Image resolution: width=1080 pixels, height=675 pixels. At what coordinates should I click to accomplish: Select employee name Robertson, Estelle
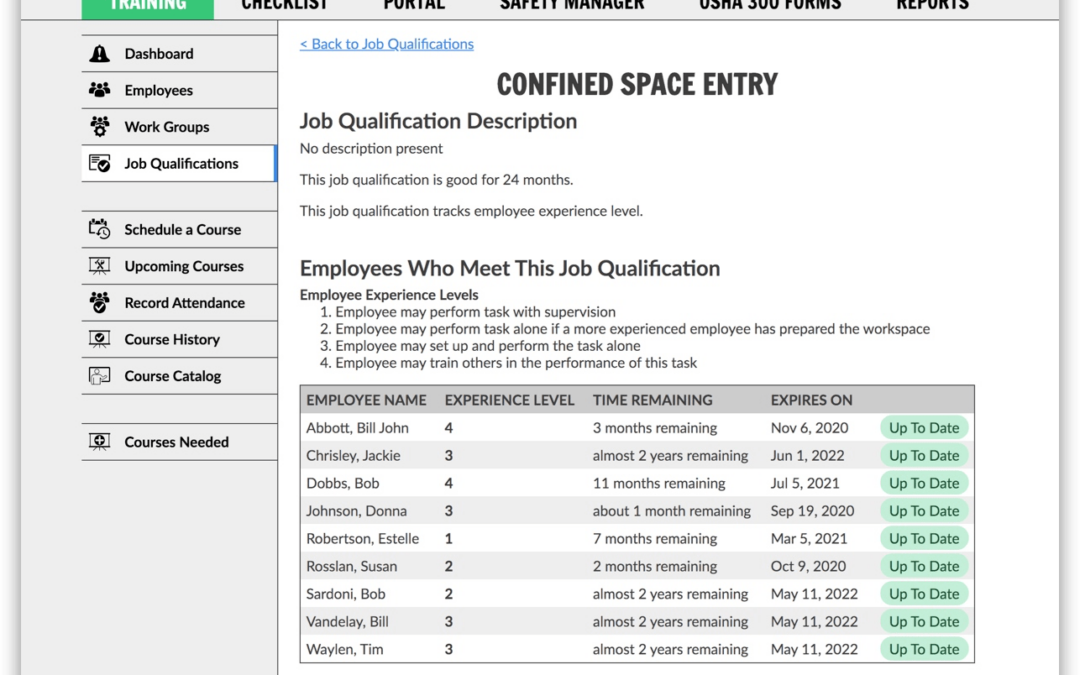coord(363,538)
